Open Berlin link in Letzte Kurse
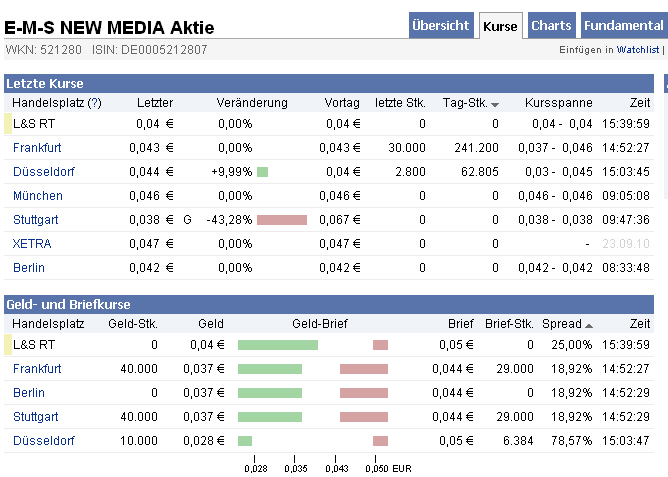This screenshot has width=668, height=477. pos(29,268)
